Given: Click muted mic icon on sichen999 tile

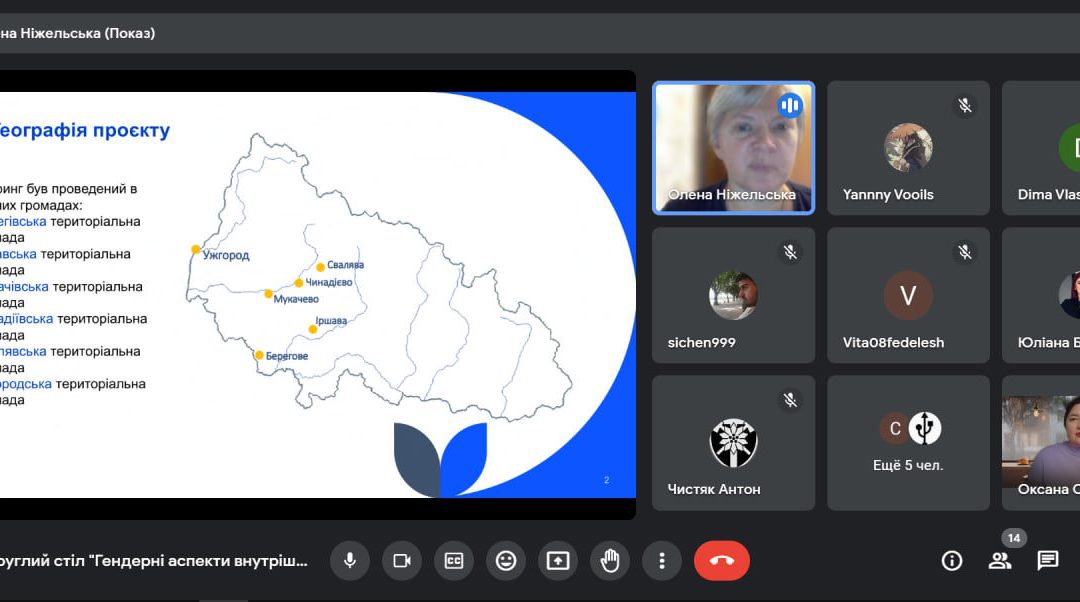Looking at the screenshot, I should (x=790, y=253).
